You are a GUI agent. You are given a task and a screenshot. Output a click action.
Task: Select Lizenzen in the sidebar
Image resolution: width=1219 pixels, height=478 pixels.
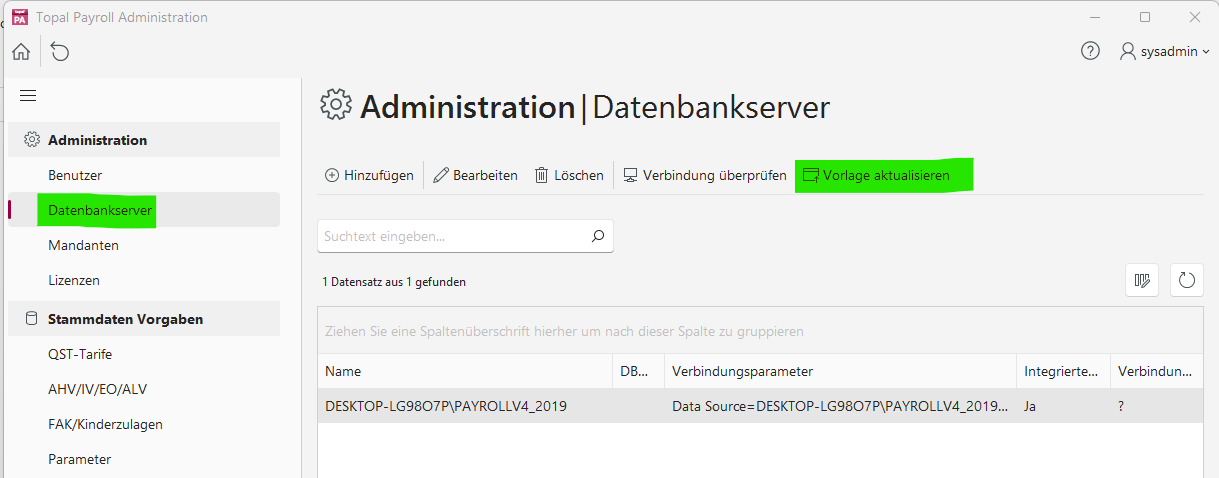coord(74,280)
